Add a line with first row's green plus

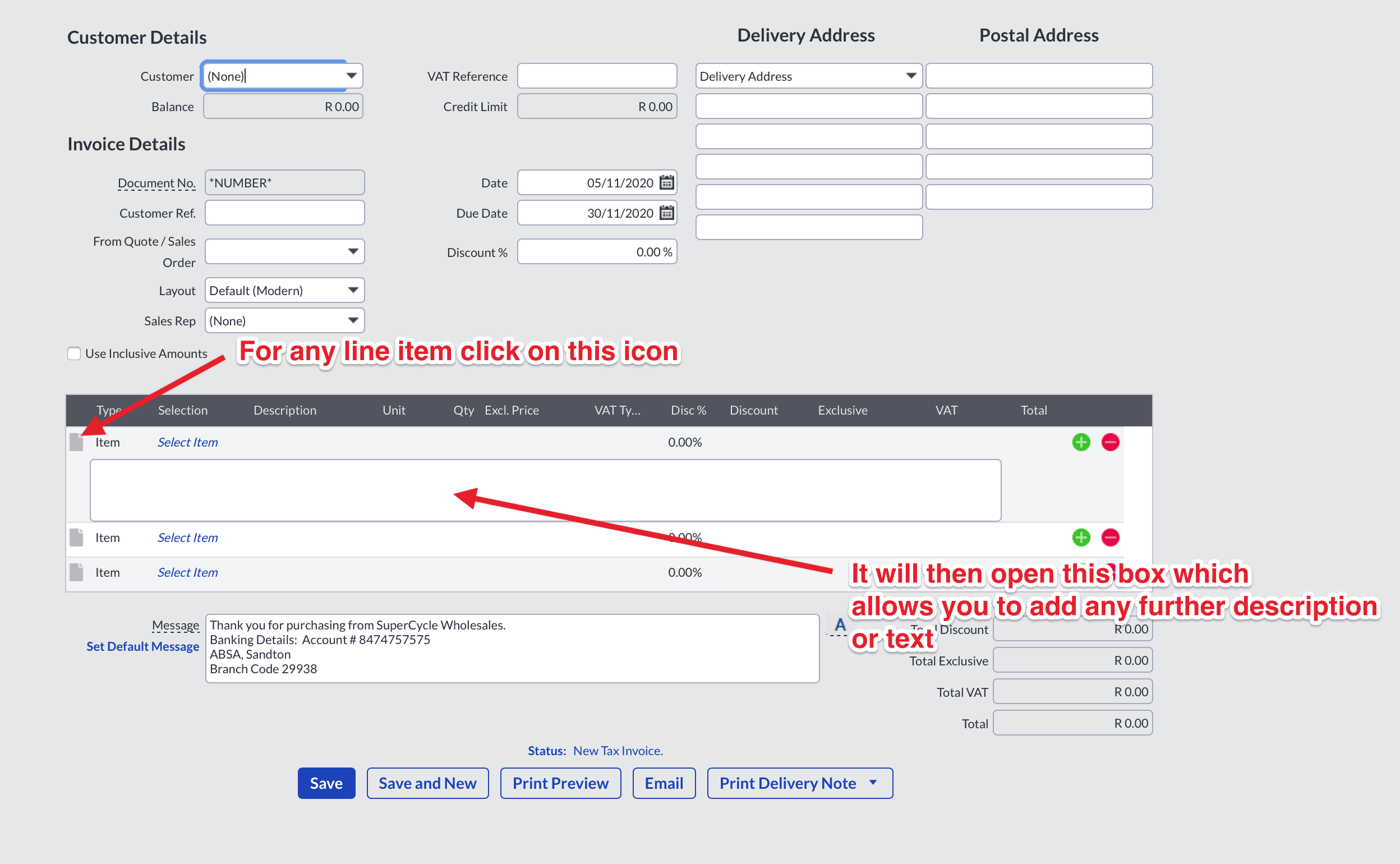tap(1081, 442)
